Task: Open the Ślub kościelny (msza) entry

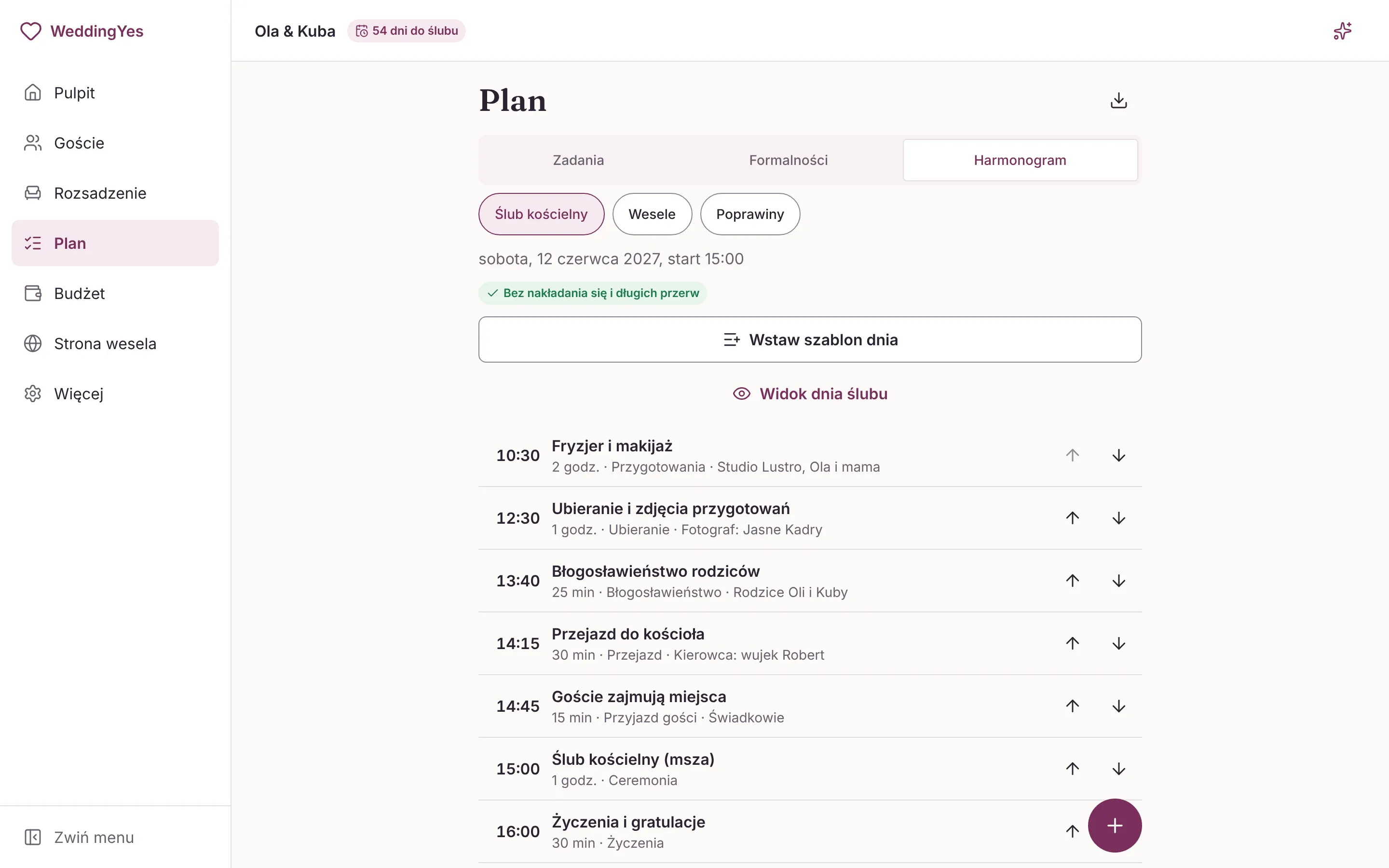Action: point(810,769)
